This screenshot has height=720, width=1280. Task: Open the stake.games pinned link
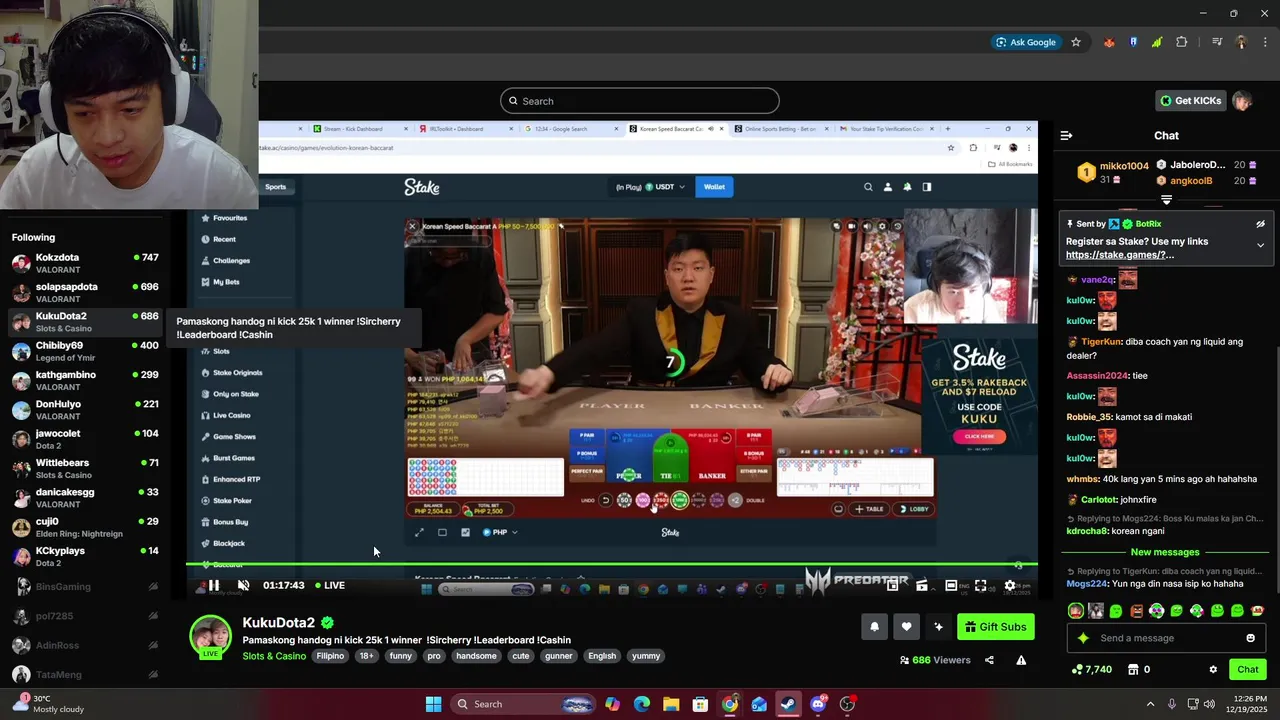[x=1120, y=255]
